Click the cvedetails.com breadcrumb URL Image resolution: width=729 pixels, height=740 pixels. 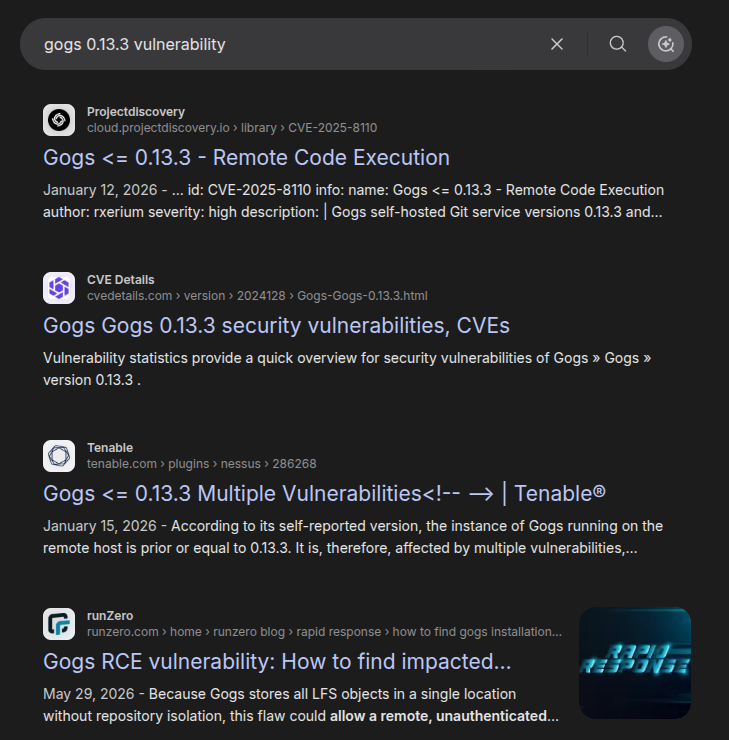(x=257, y=296)
